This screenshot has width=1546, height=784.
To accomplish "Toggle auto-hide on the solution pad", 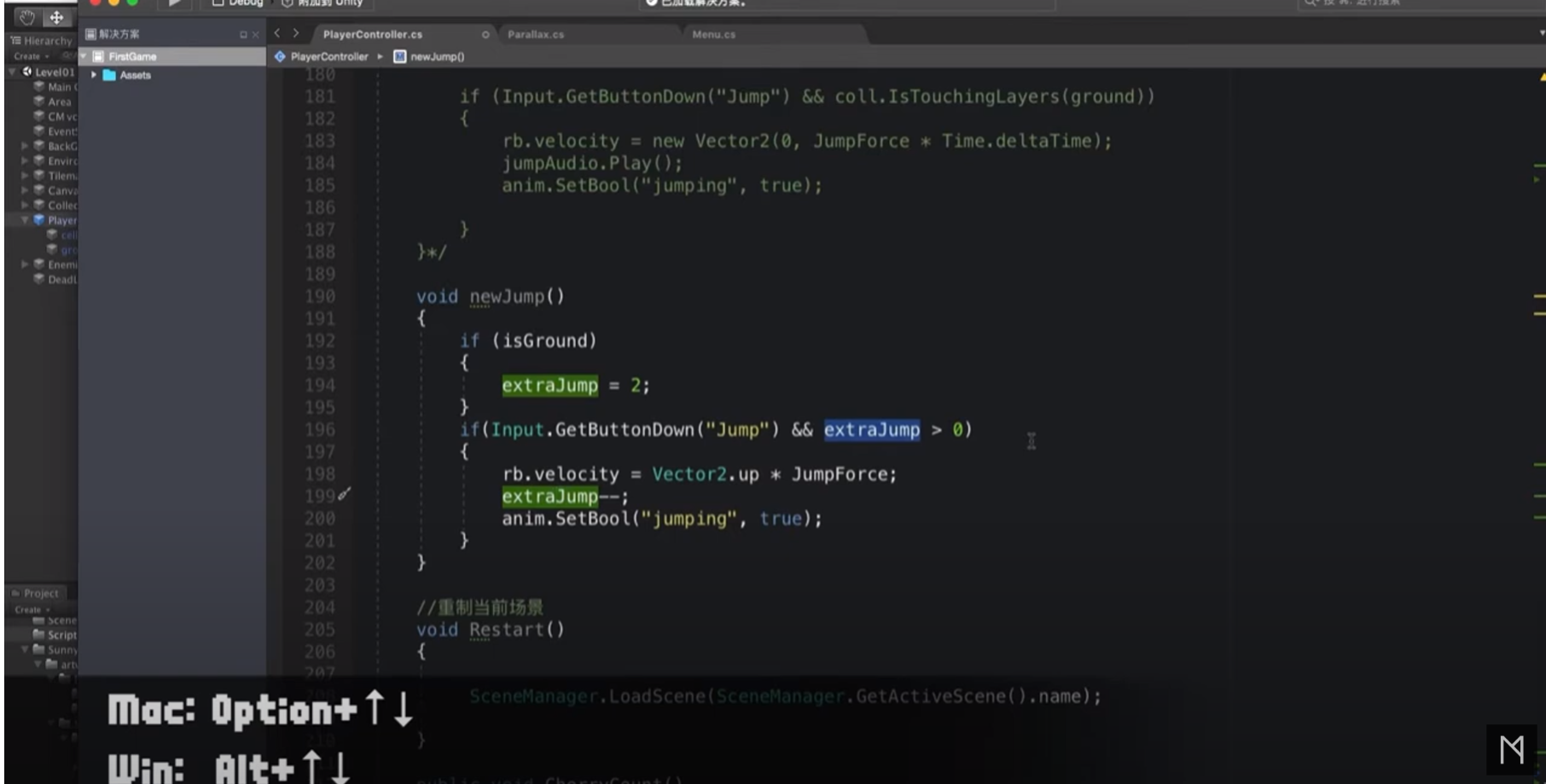I will coord(243,35).
